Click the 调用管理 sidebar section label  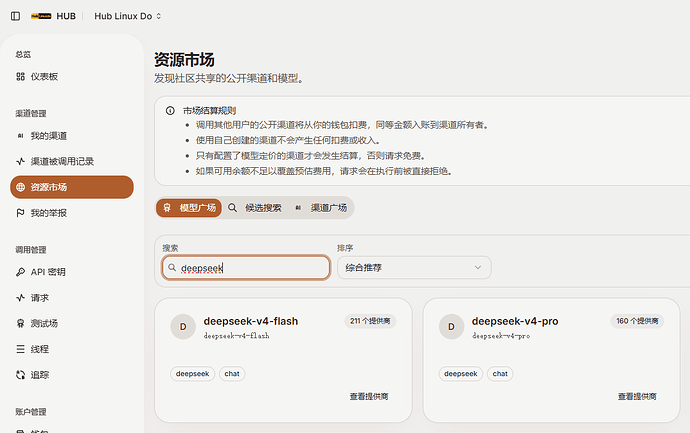[x=31, y=250]
